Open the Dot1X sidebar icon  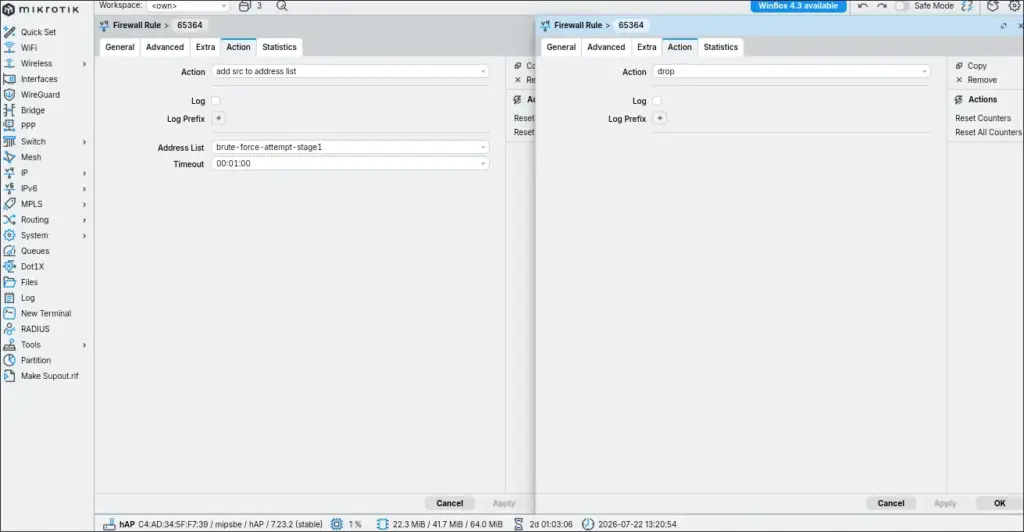pyautogui.click(x=10, y=267)
